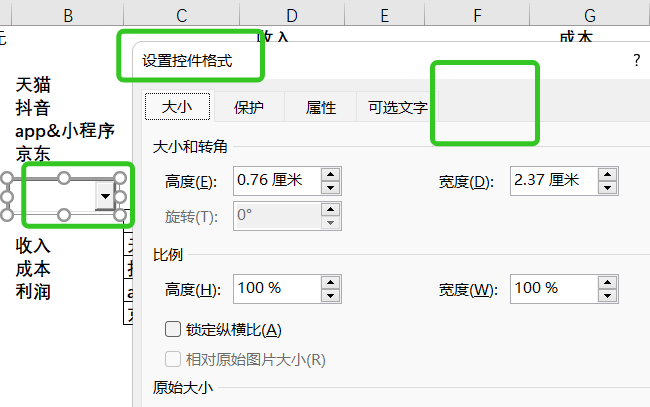The image size is (650, 407).
Task: Decrease scale width 100 % with down arrow
Action: click(606, 295)
